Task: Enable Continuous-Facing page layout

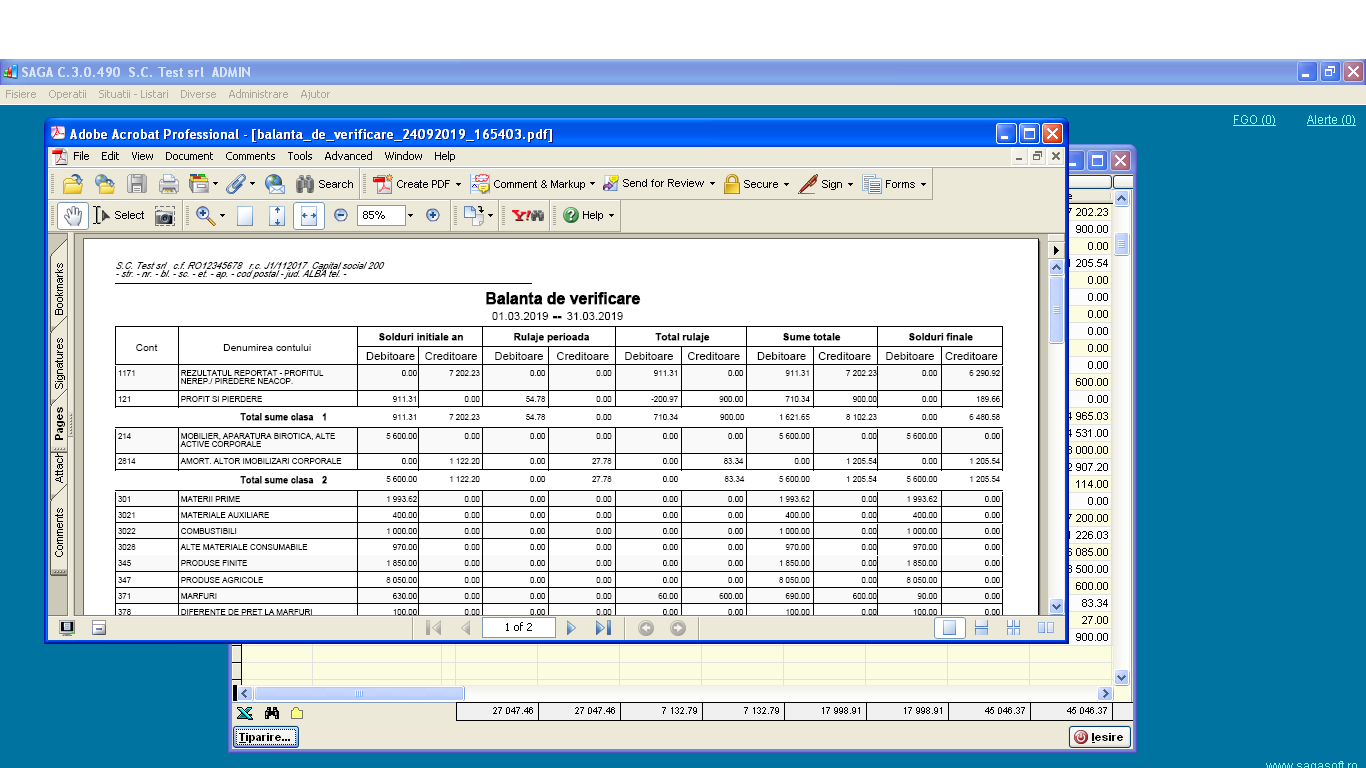Action: click(1013, 628)
